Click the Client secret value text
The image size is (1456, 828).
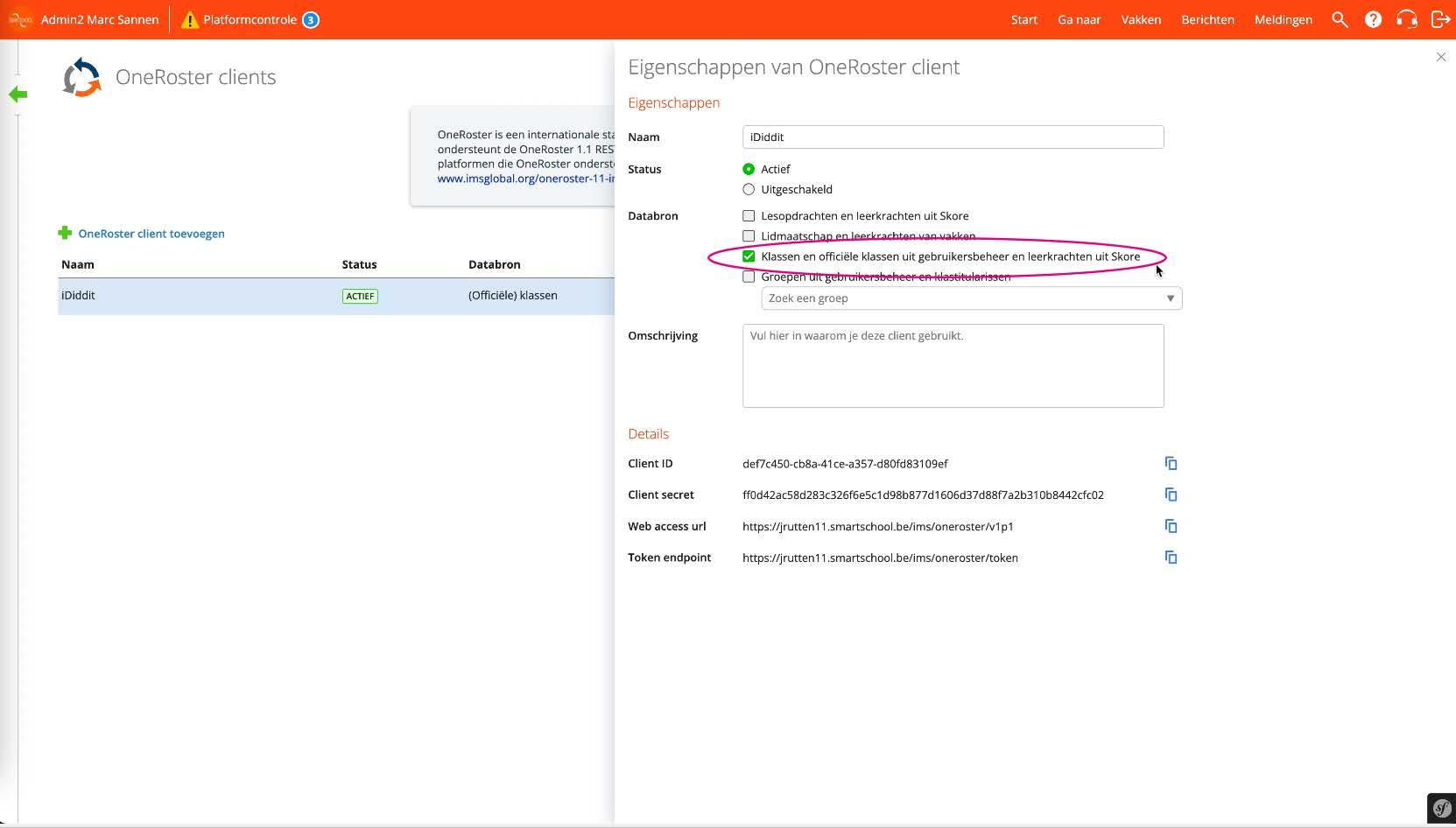(x=923, y=495)
